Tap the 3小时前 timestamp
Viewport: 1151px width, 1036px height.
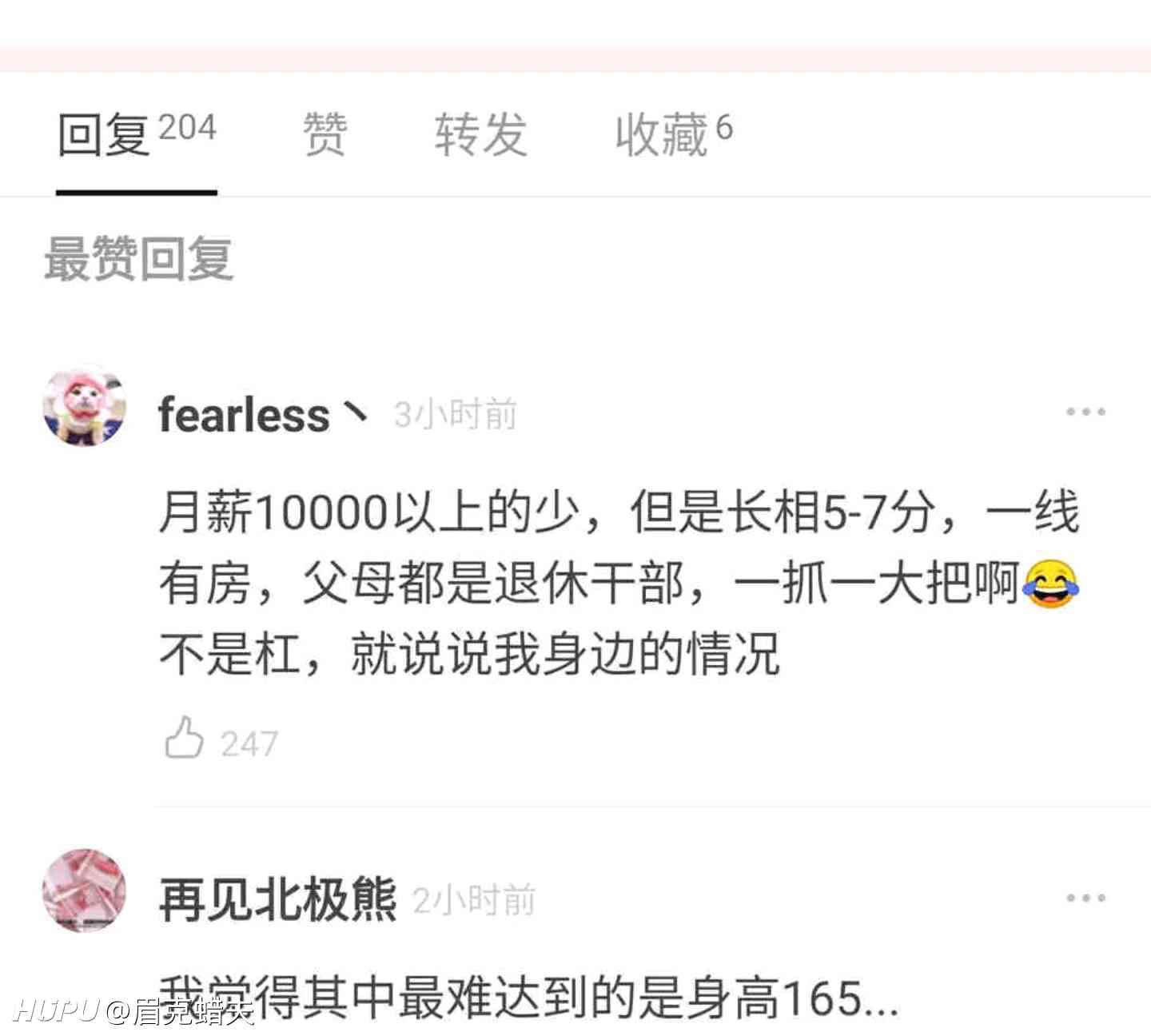click(x=455, y=415)
